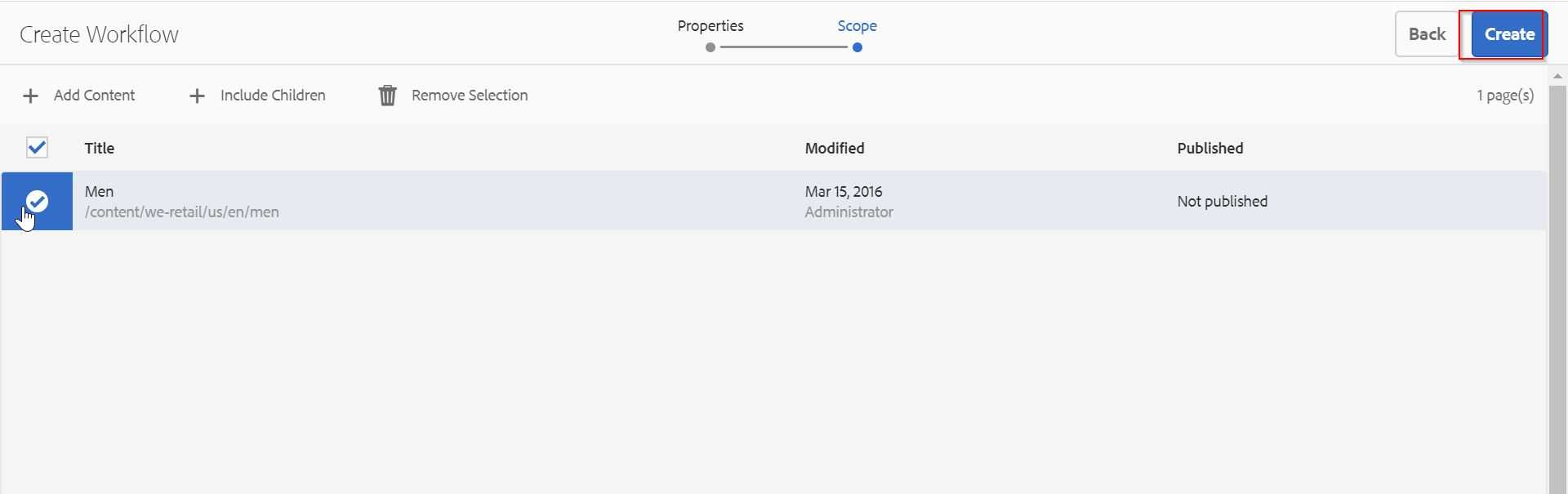Viewport: 1568px width, 494px height.
Task: Go to the Properties step label
Action: click(710, 26)
